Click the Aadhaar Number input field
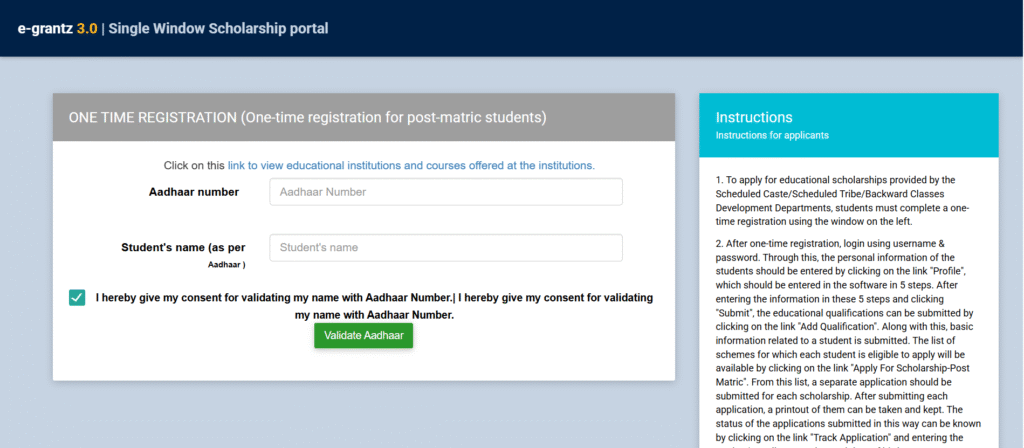Screen dimensions: 1024x448 pos(445,192)
